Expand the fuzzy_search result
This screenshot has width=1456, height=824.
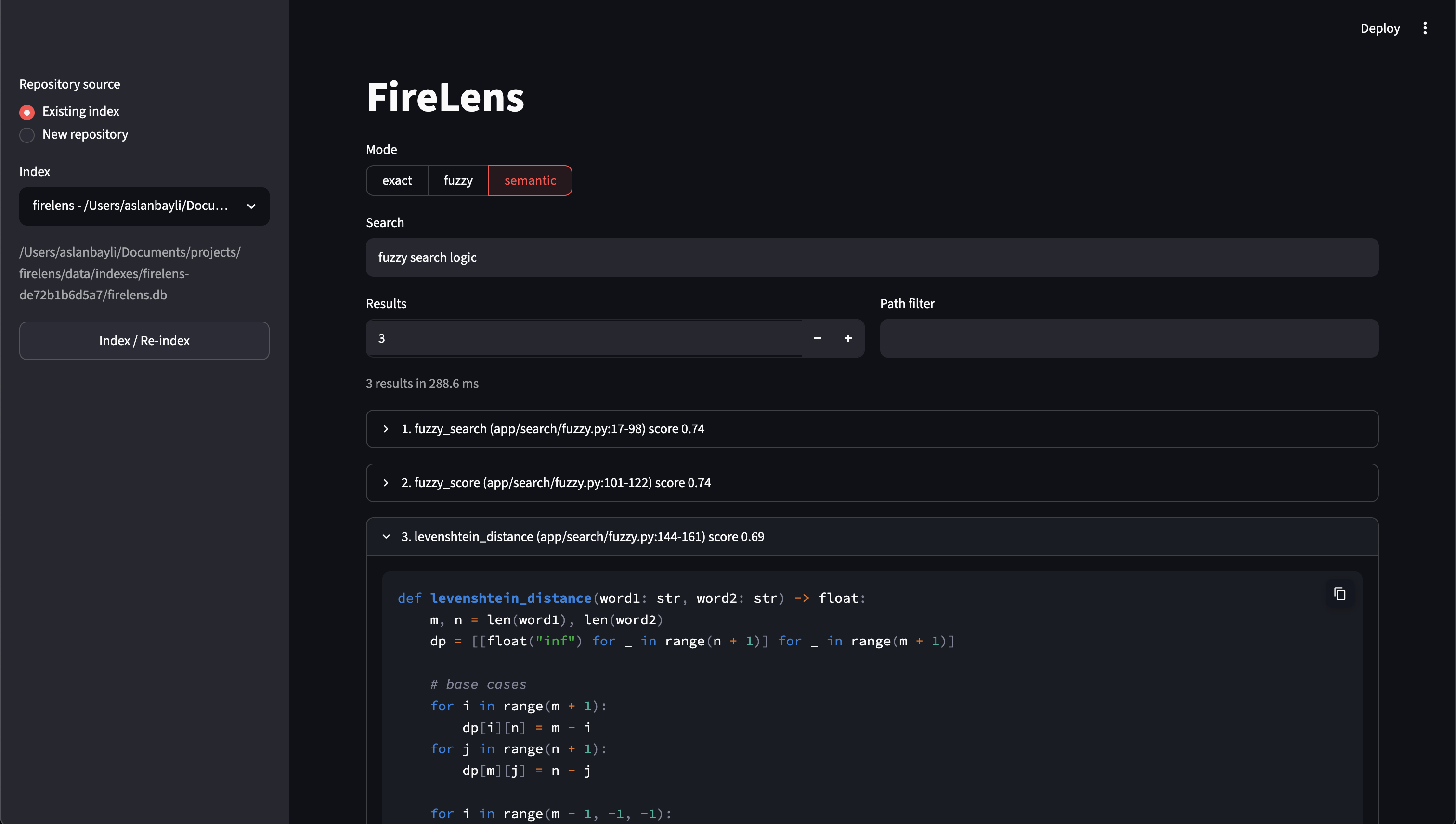872,429
